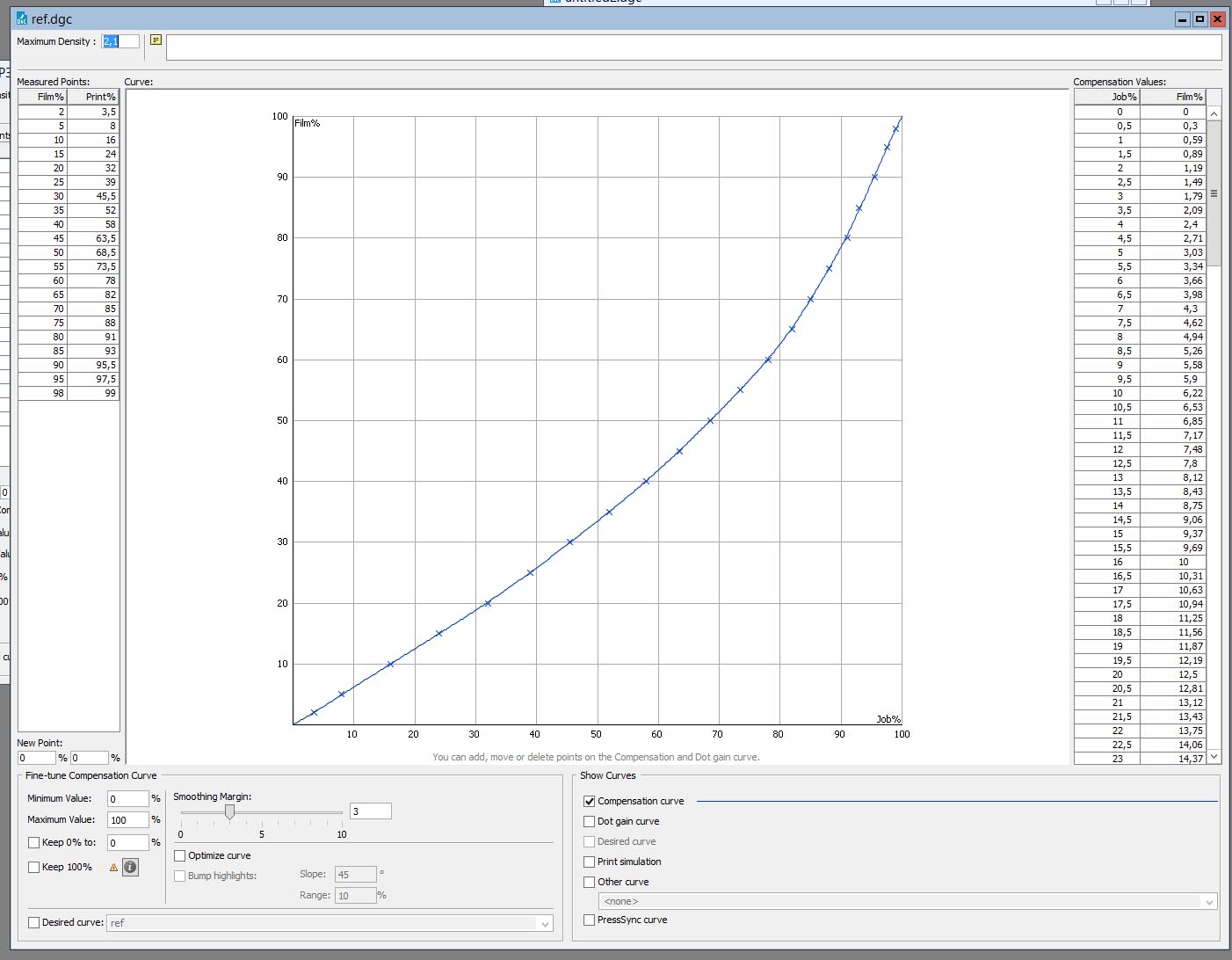Click compensation value '3,03'
The height and width of the screenshot is (960, 1232).
[x=1173, y=252]
